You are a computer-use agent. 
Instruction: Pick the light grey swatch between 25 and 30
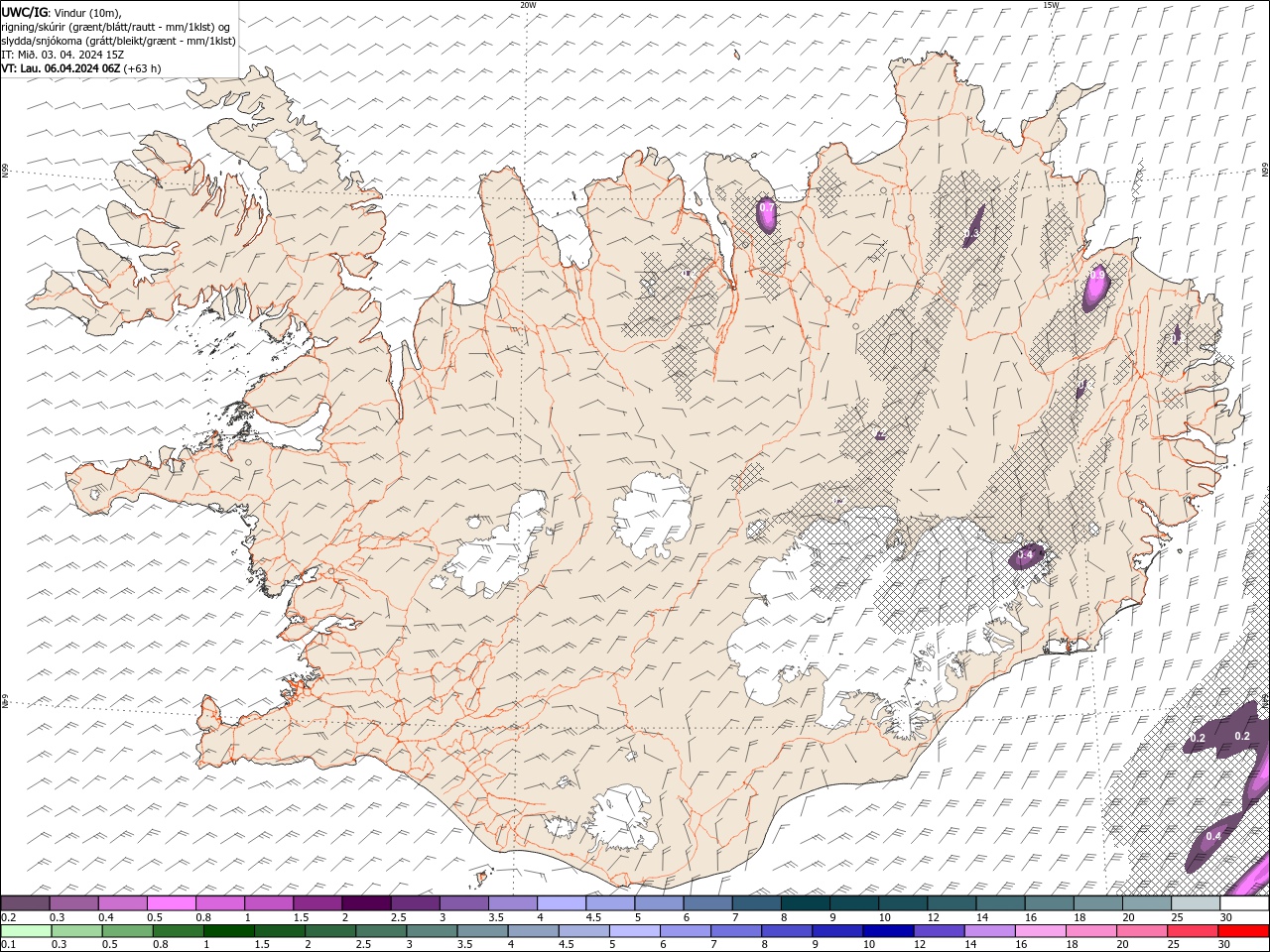pyautogui.click(x=1196, y=903)
